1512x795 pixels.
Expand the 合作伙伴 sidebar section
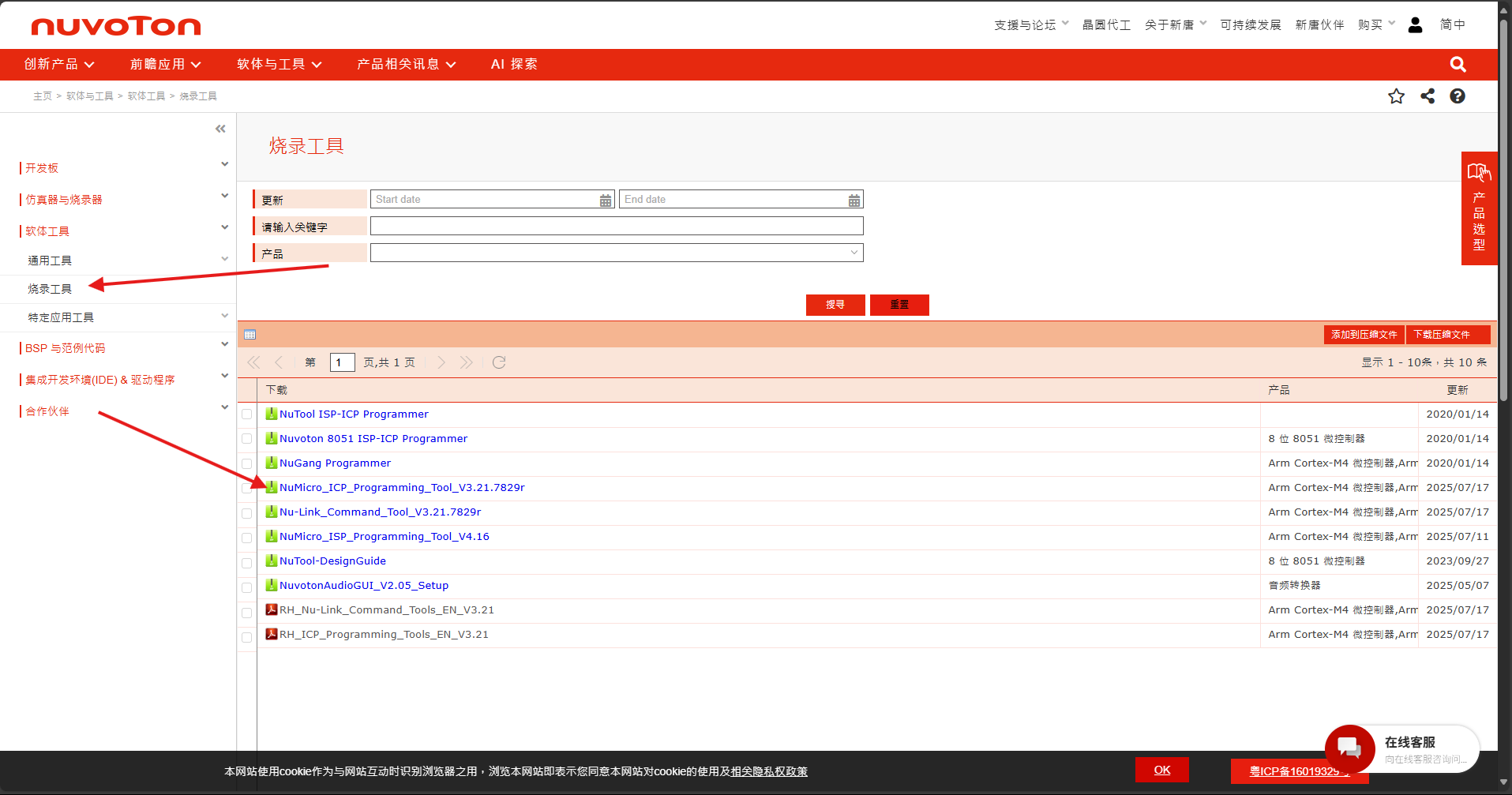[225, 407]
